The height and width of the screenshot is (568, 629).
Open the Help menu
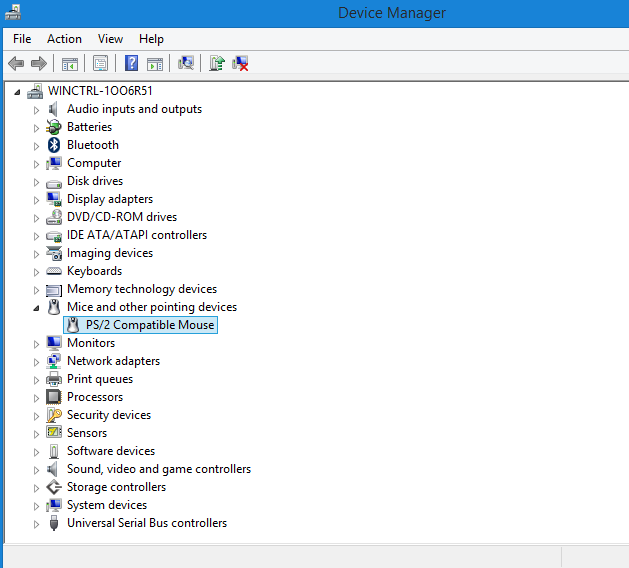click(151, 39)
